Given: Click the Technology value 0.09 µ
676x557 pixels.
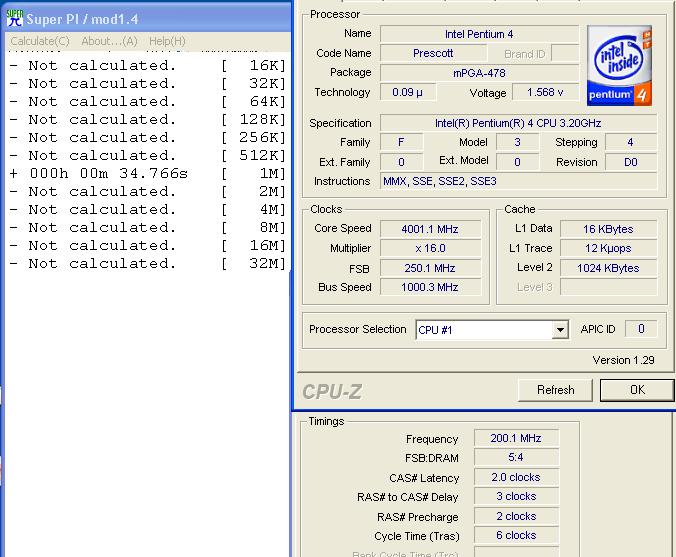Looking at the screenshot, I should click(408, 92).
